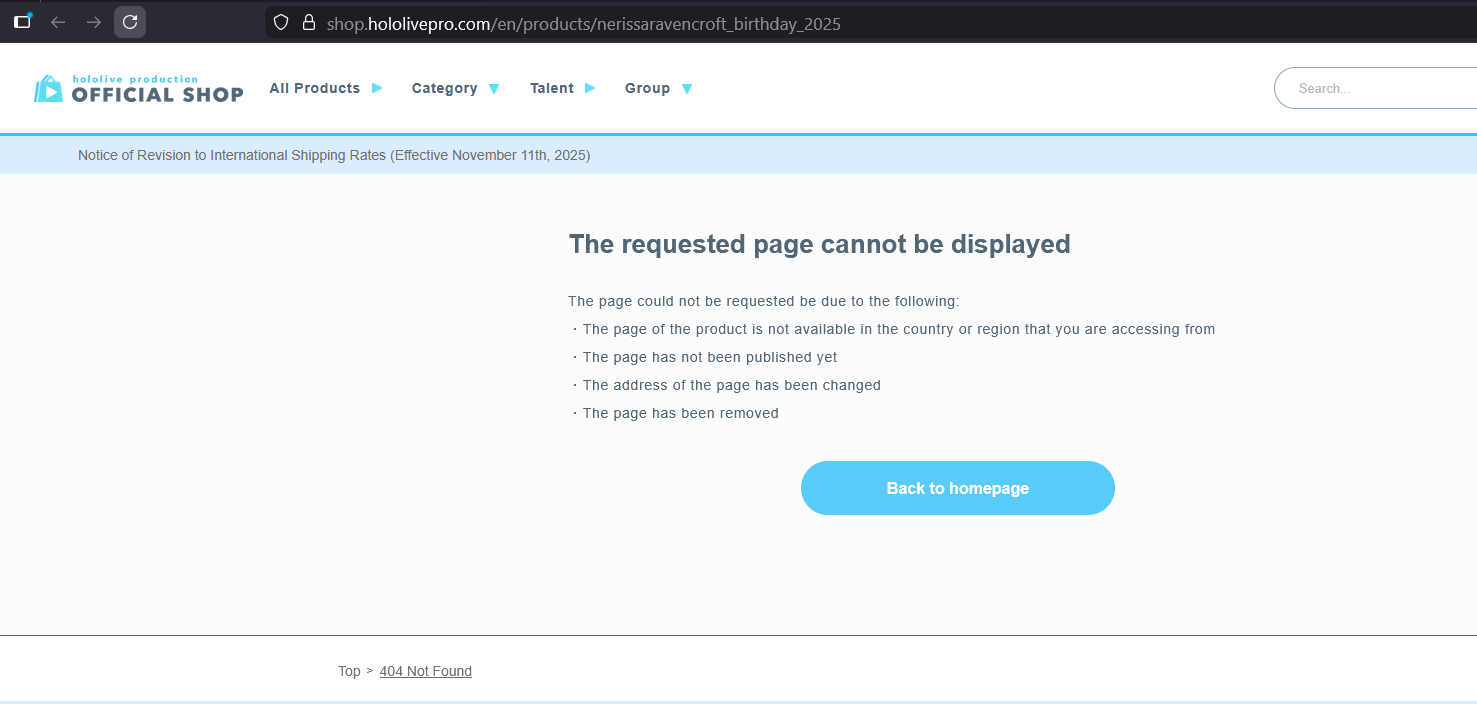The height and width of the screenshot is (704, 1477).
Task: Click the browser back arrow
Action: [58, 22]
